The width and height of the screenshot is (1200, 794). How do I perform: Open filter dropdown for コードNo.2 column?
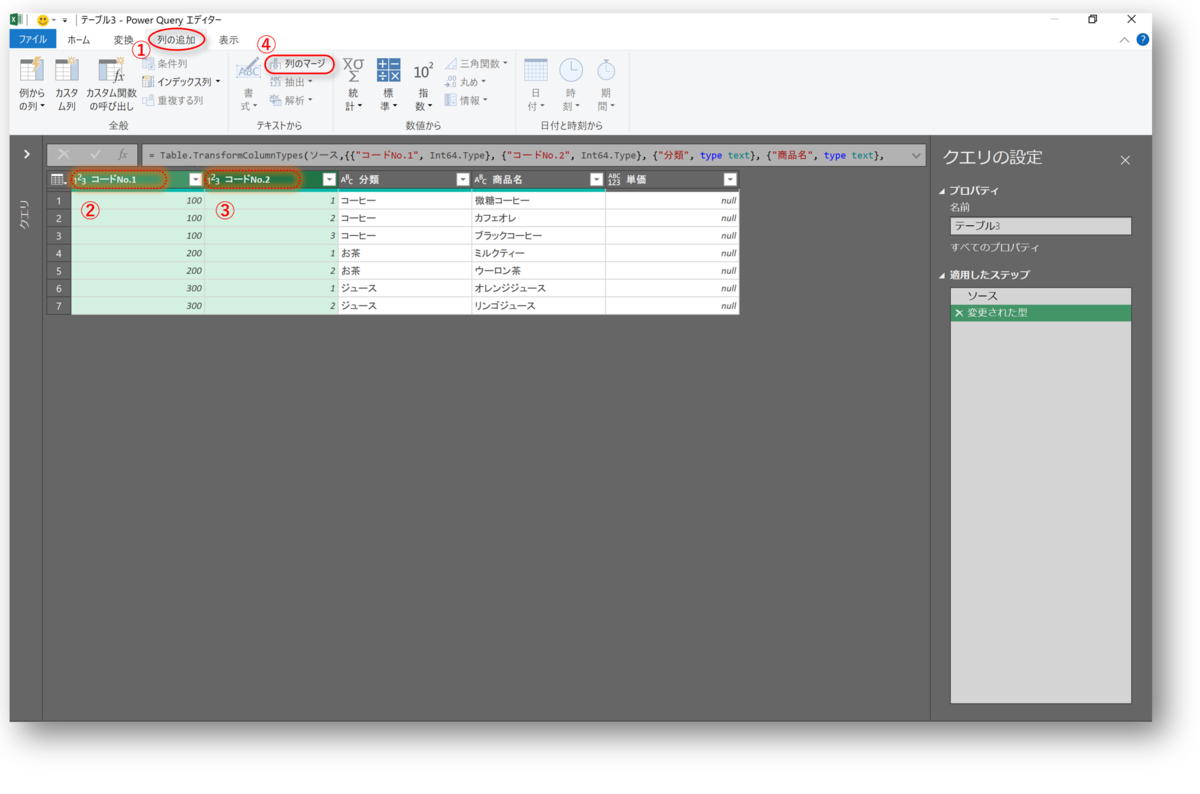(x=329, y=180)
